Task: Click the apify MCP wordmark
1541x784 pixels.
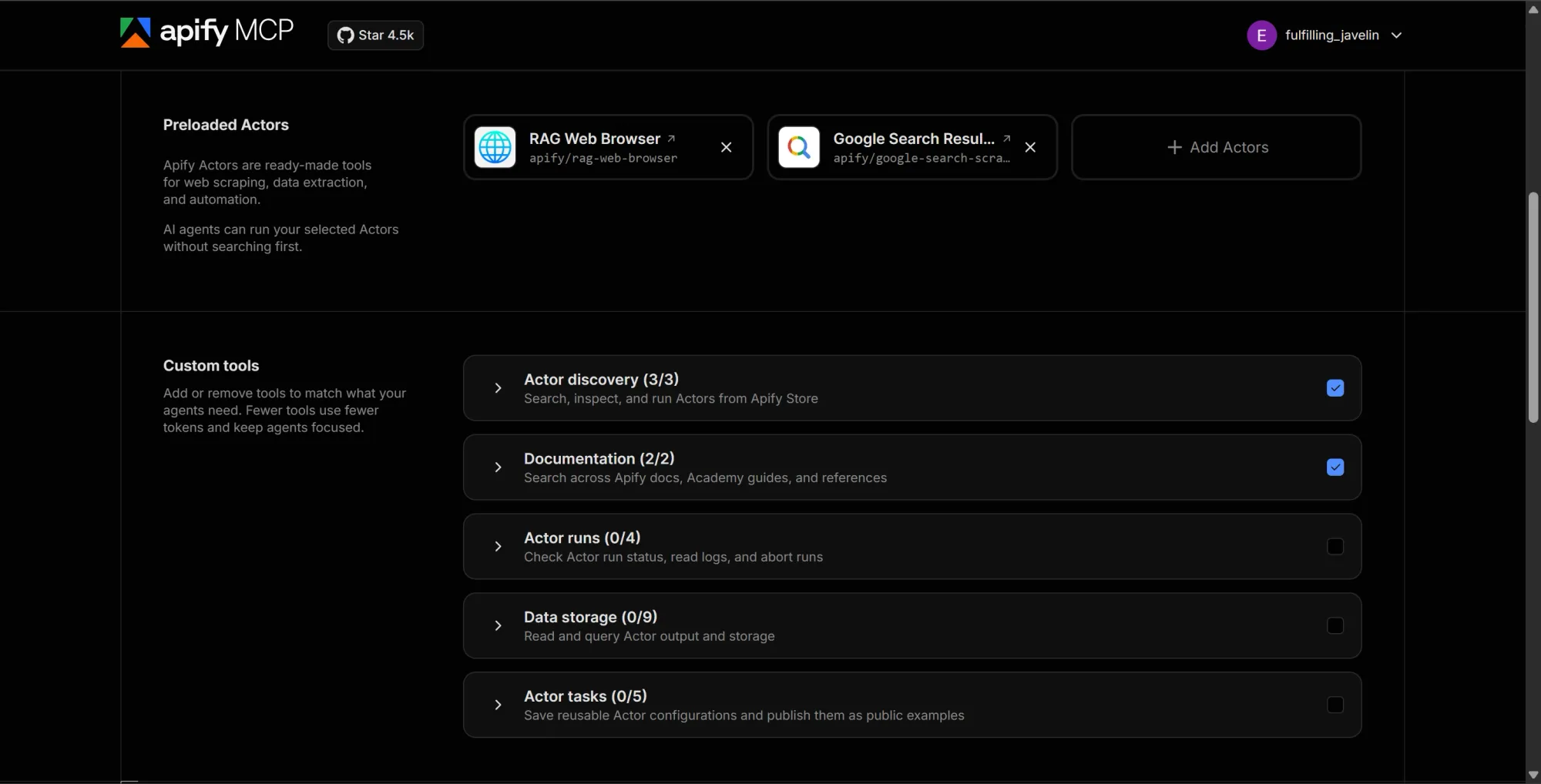Action: (x=227, y=32)
